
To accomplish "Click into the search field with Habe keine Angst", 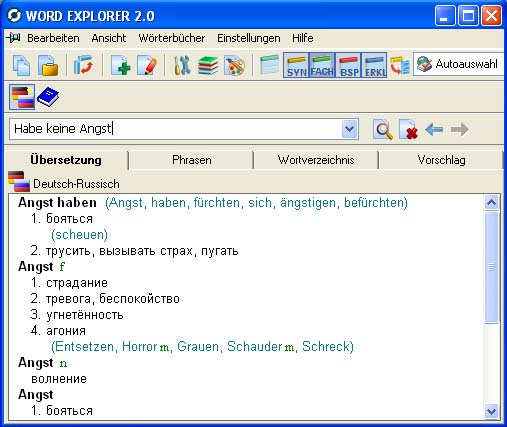I will (175, 129).
